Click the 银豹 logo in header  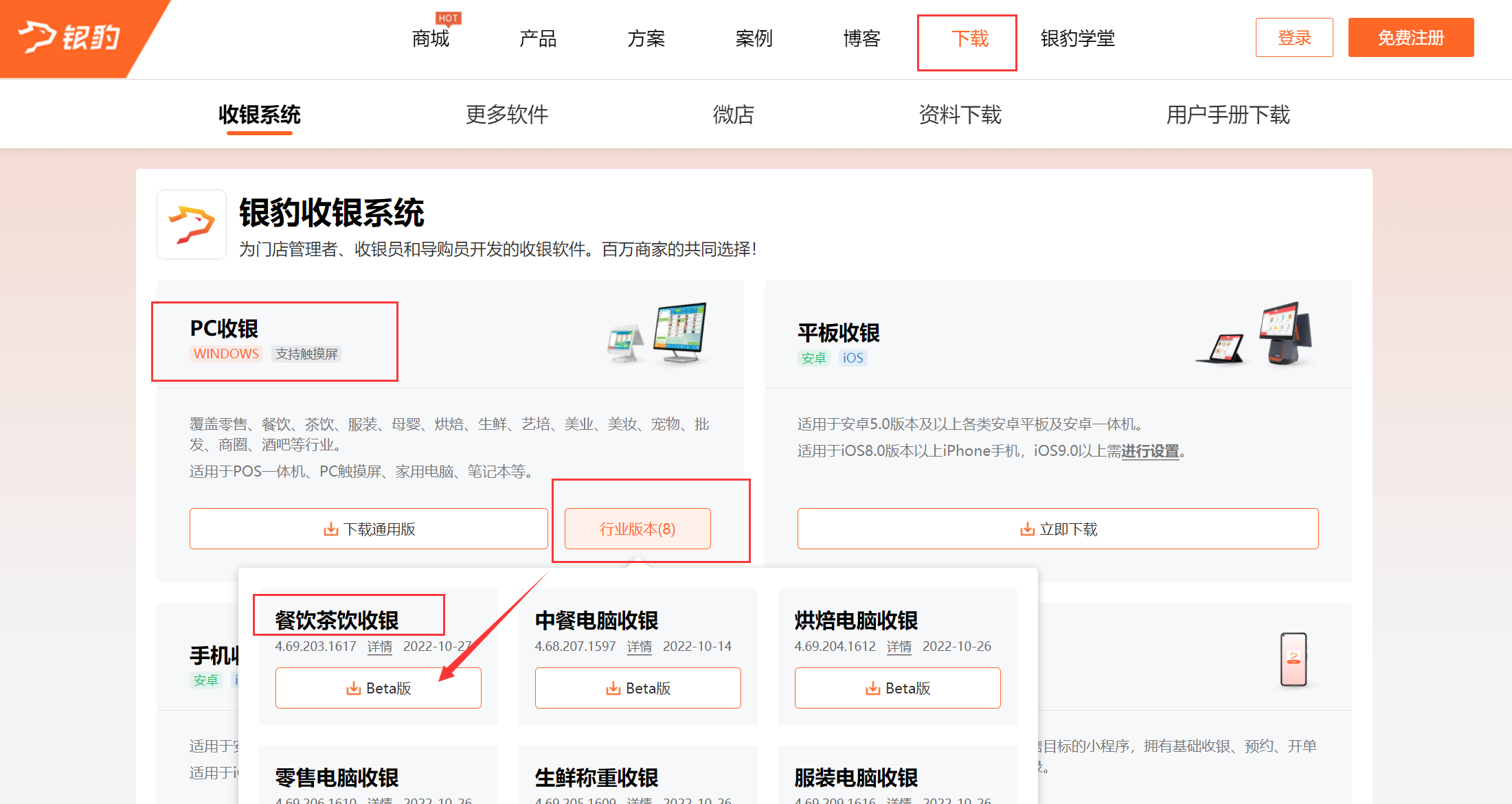tap(69, 37)
